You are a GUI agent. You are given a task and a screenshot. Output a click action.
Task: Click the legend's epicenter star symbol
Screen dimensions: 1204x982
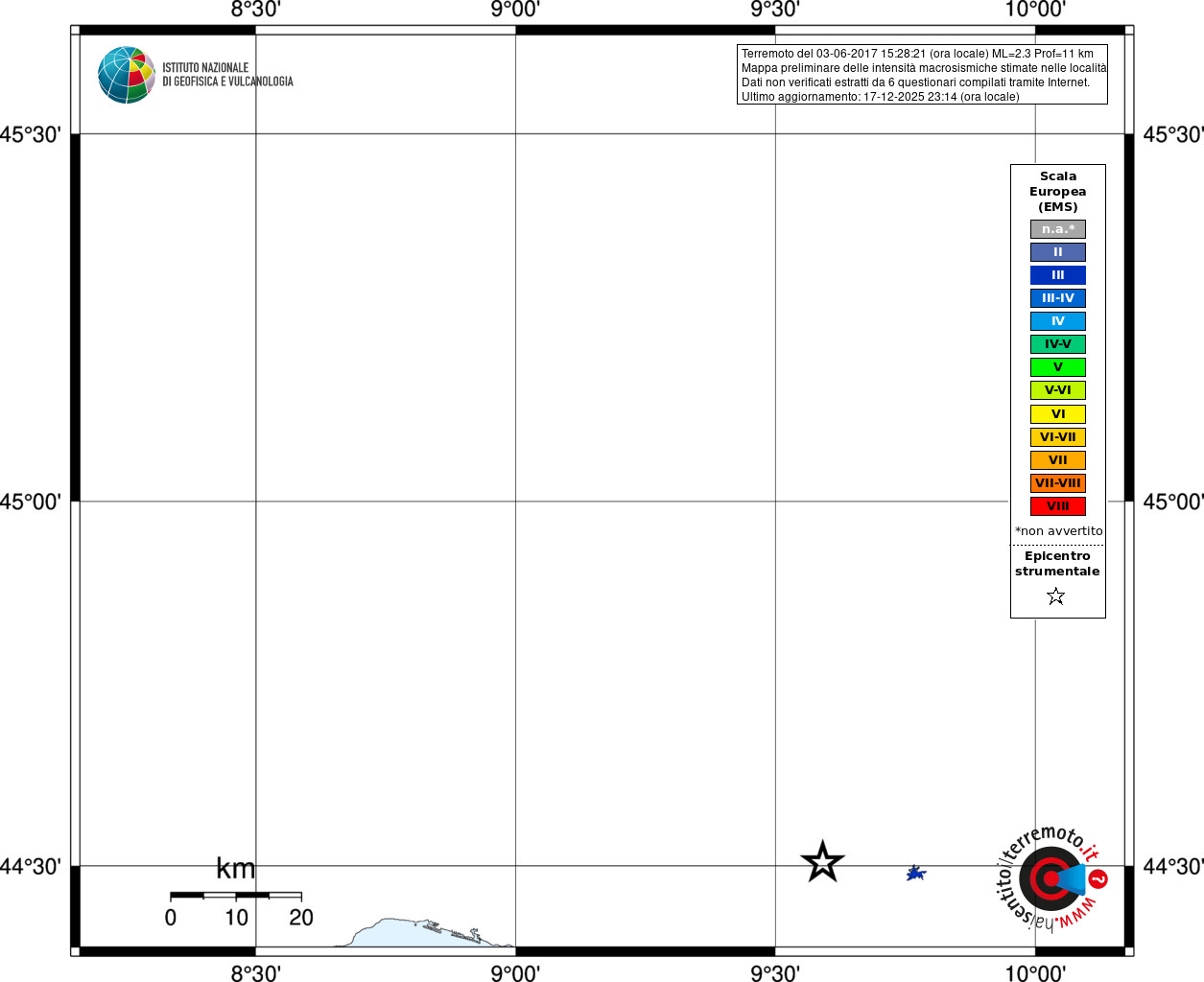click(1056, 596)
